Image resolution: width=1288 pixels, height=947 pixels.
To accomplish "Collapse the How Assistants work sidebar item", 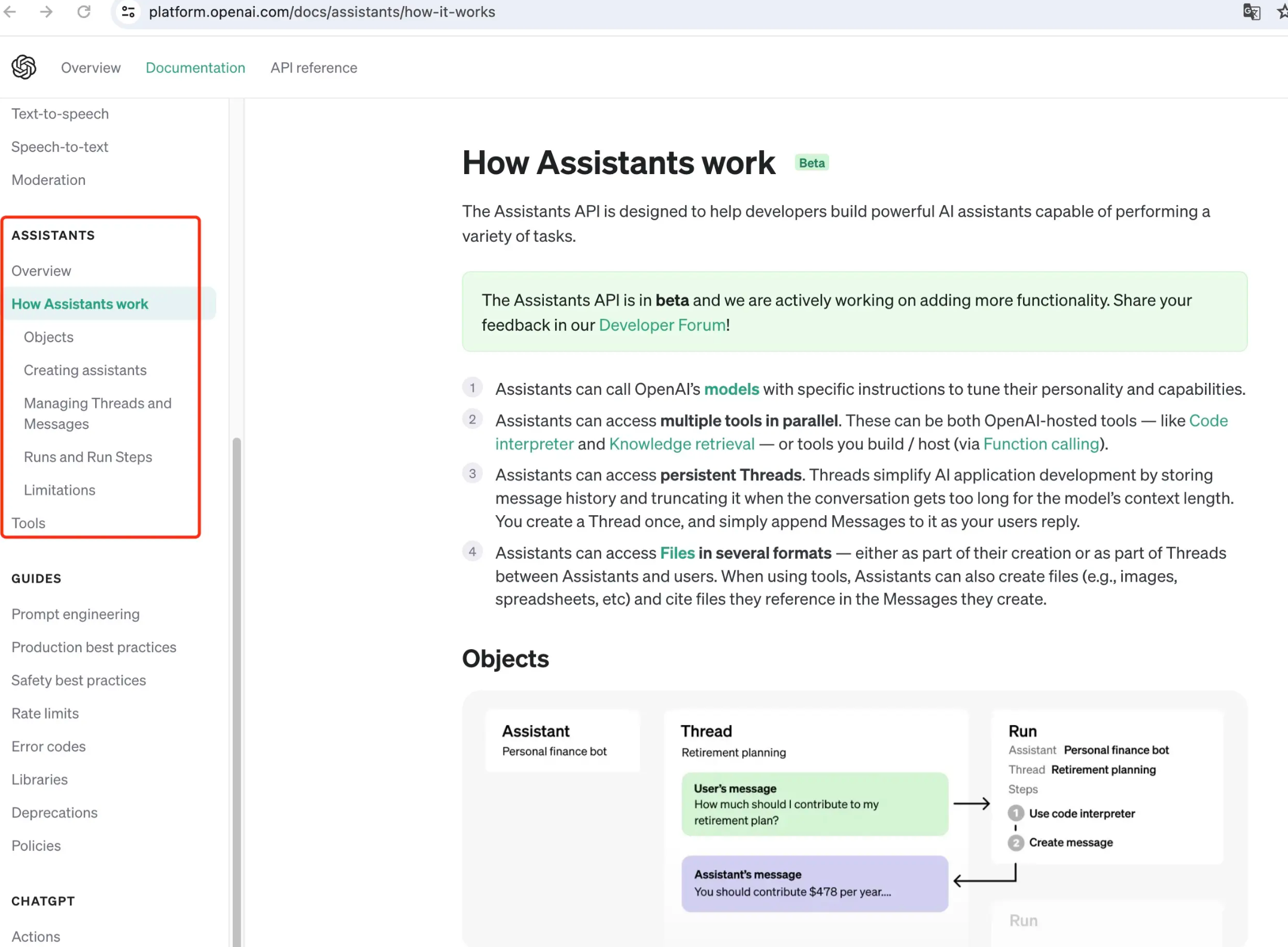I will click(x=80, y=304).
